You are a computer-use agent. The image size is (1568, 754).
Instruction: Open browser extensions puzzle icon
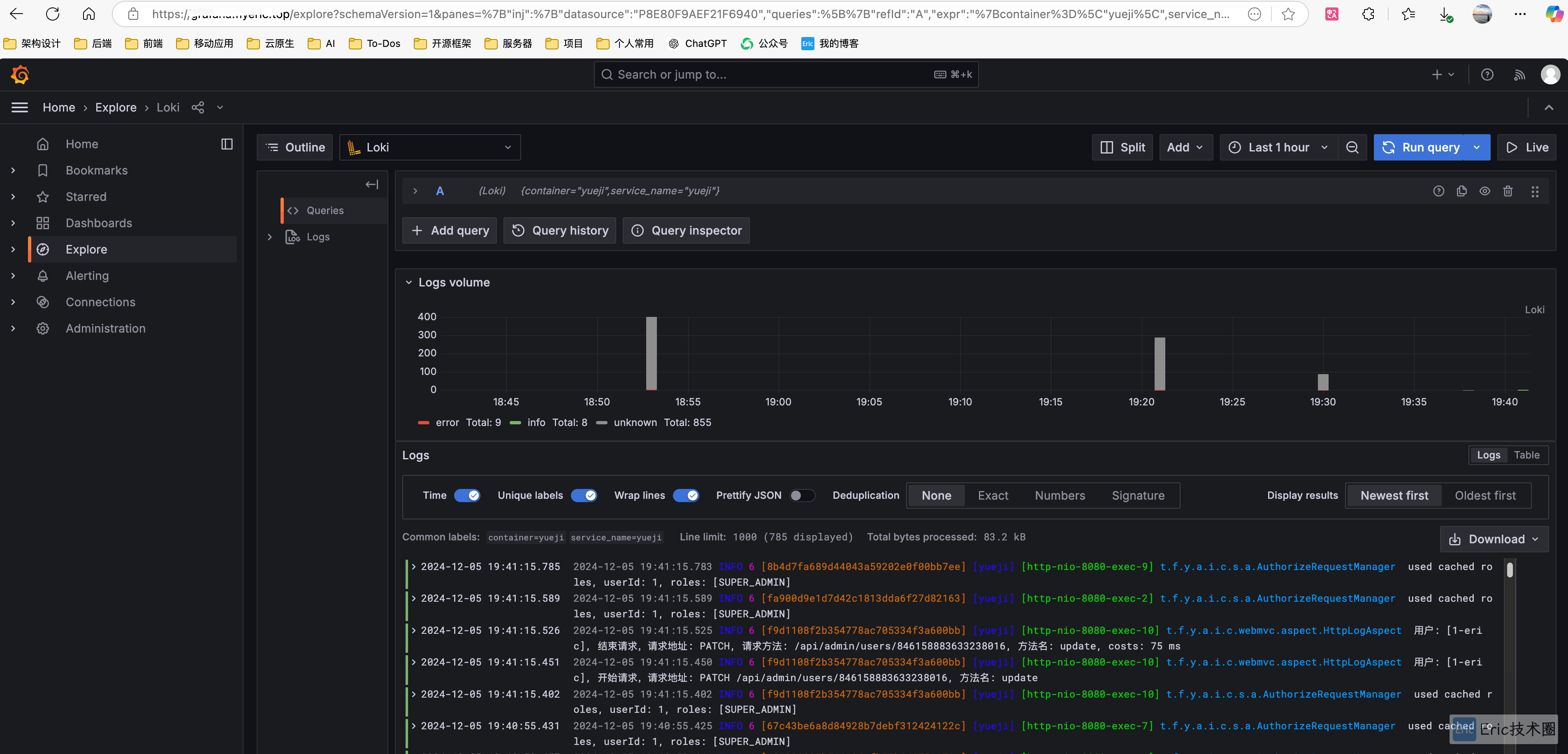1369,14
